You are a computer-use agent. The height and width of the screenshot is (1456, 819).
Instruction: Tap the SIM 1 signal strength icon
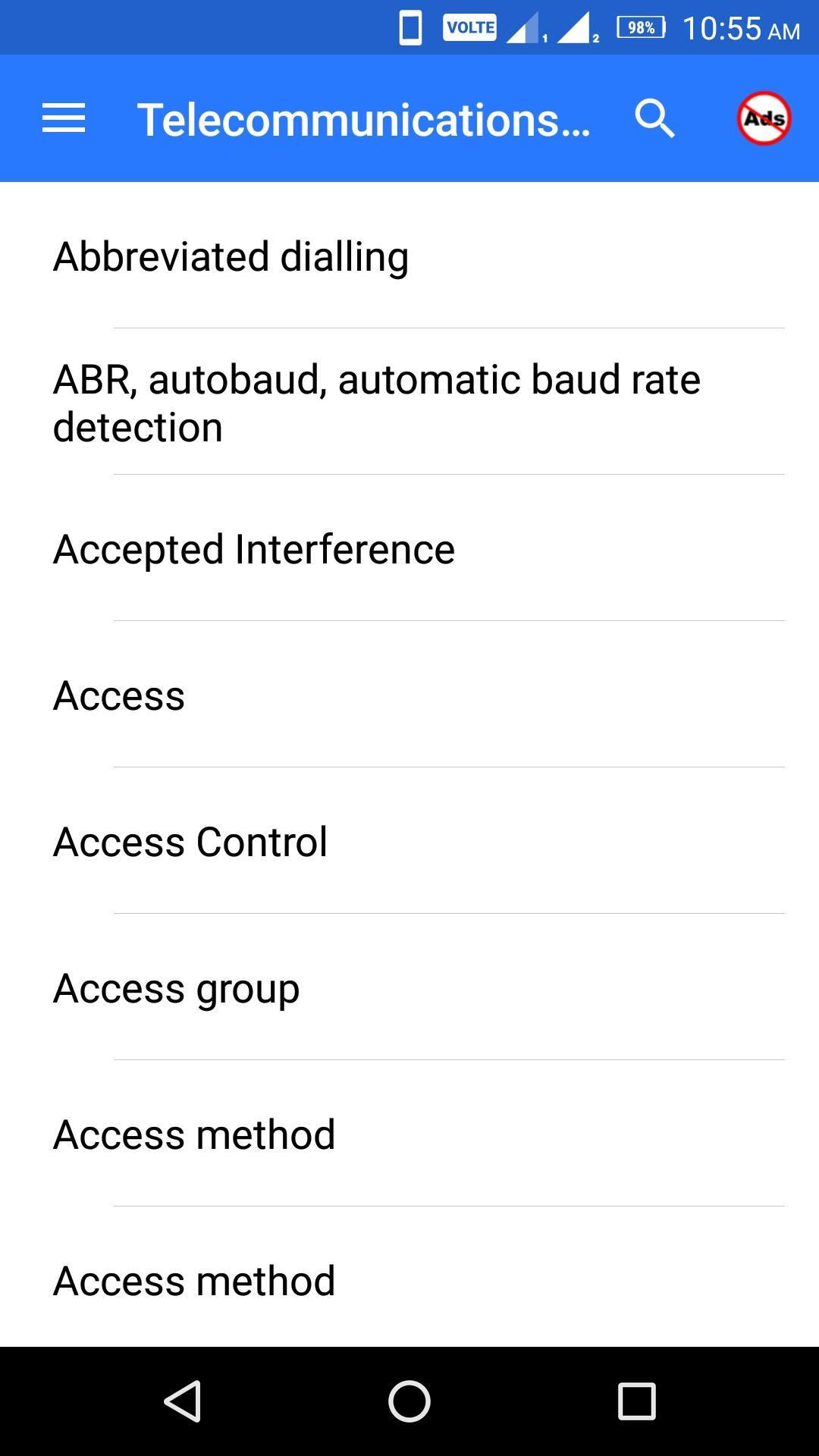(x=526, y=28)
